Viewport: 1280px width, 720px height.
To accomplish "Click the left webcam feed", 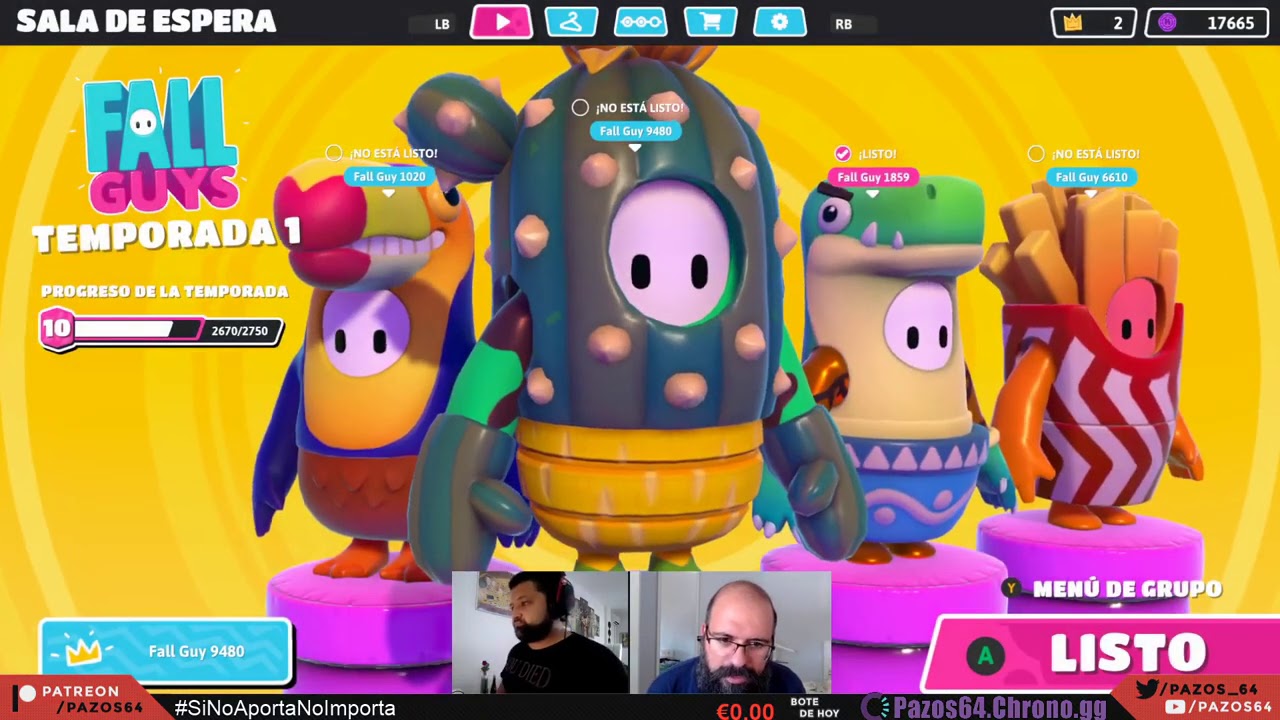I will (x=540, y=632).
